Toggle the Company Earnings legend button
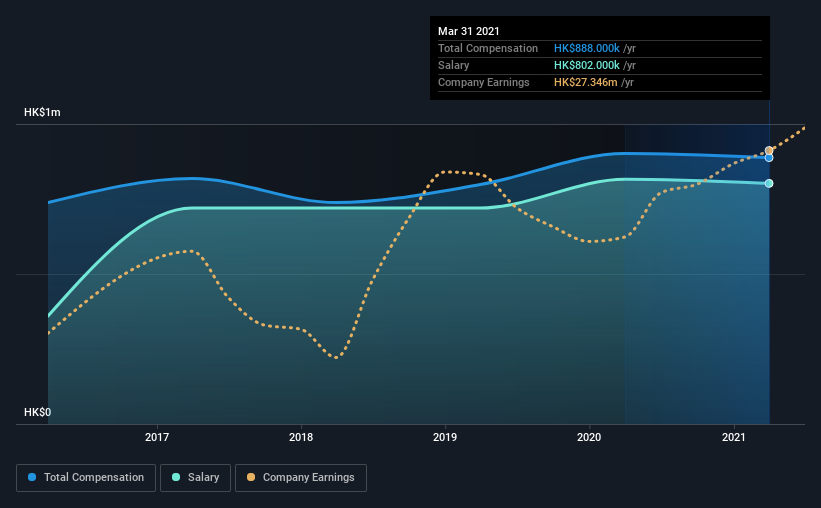This screenshot has height=508, width=821. (x=301, y=478)
